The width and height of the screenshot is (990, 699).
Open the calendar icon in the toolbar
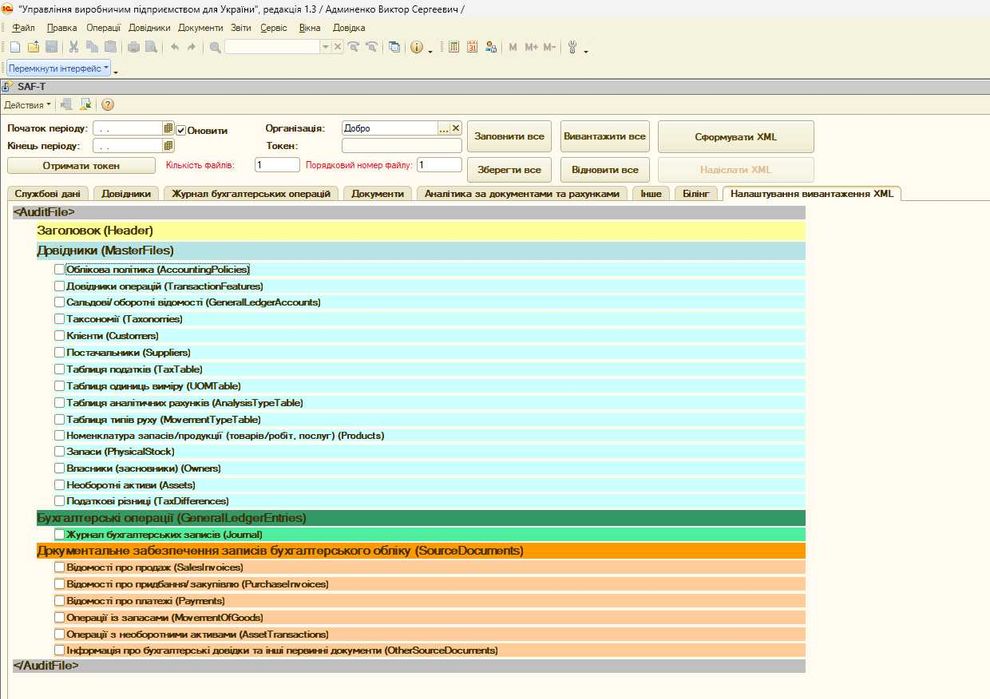click(x=472, y=47)
